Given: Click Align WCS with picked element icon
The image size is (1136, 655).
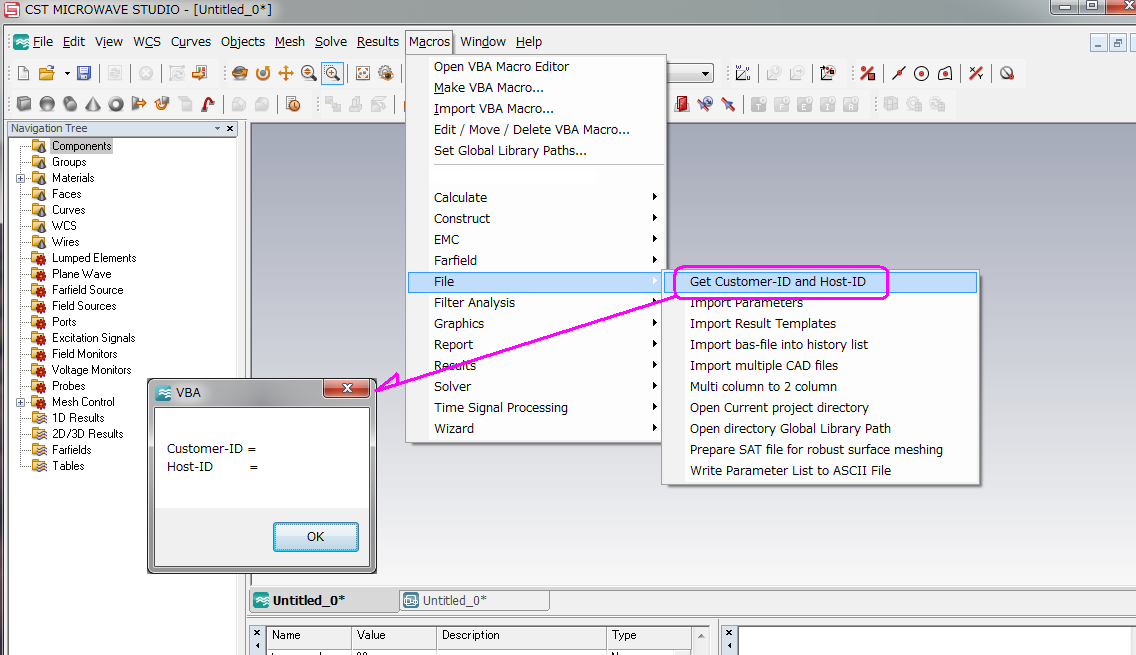Looking at the screenshot, I should click(x=827, y=73).
